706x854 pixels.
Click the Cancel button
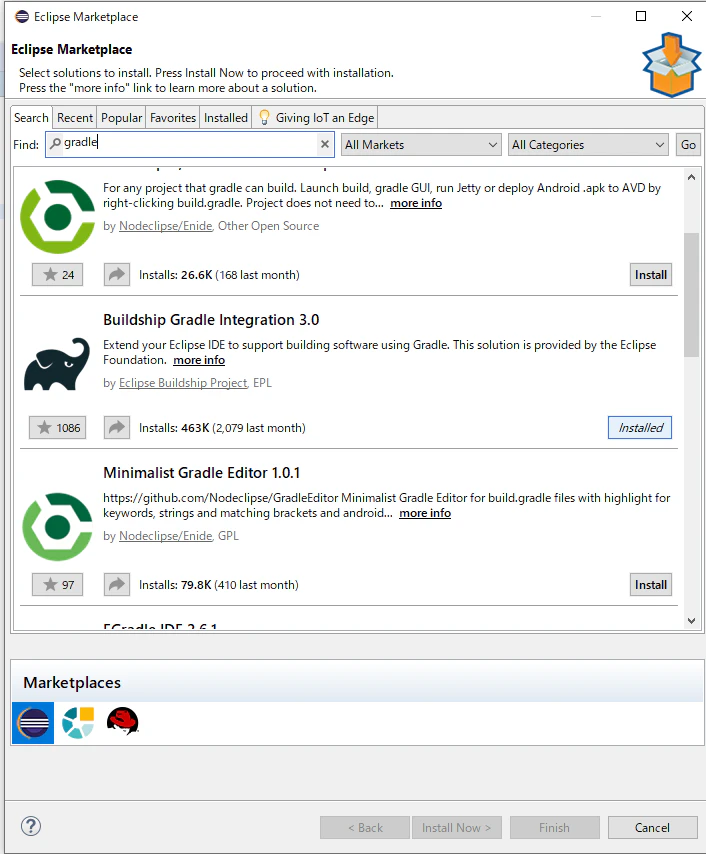pos(652,827)
